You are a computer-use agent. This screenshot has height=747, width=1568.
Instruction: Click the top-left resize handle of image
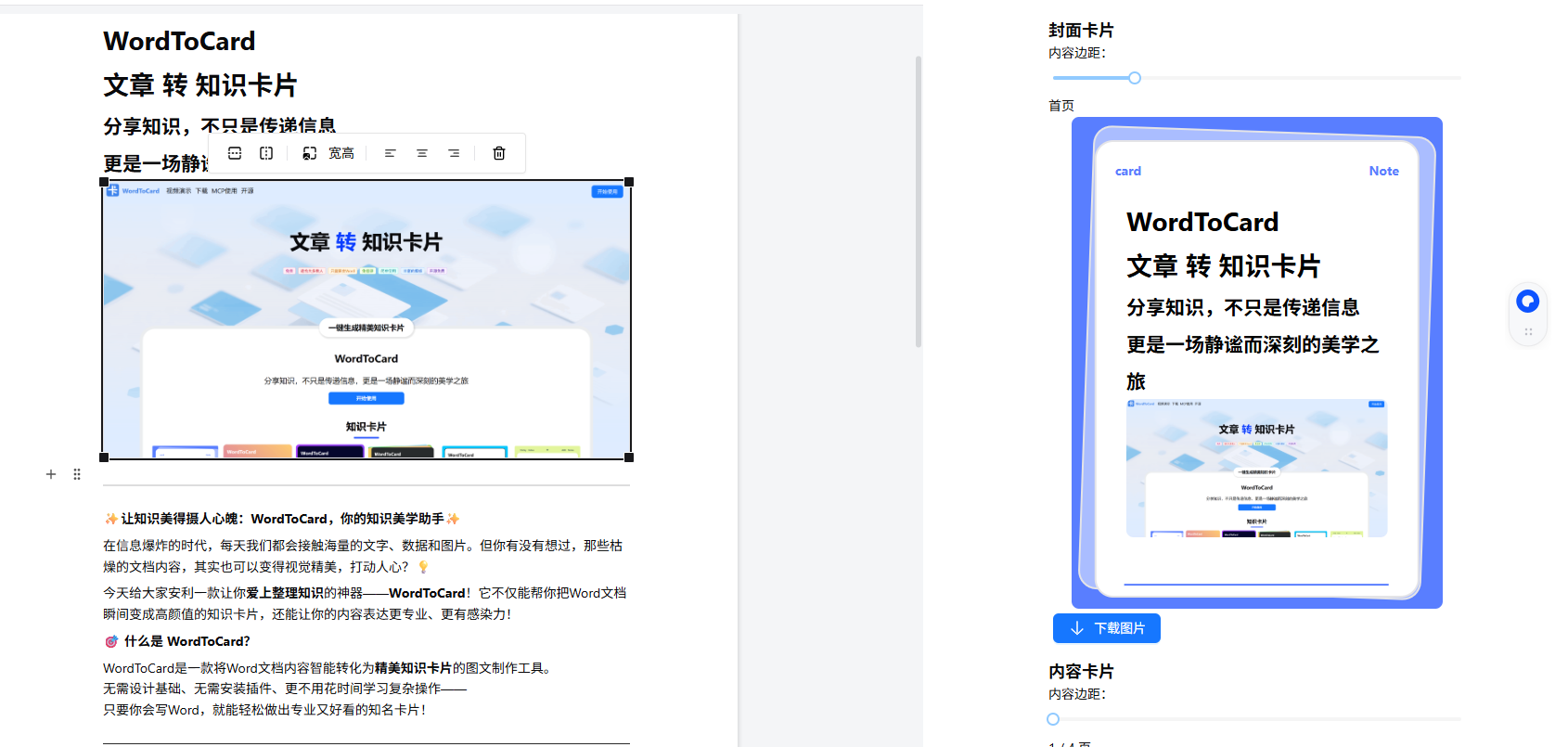(x=104, y=182)
